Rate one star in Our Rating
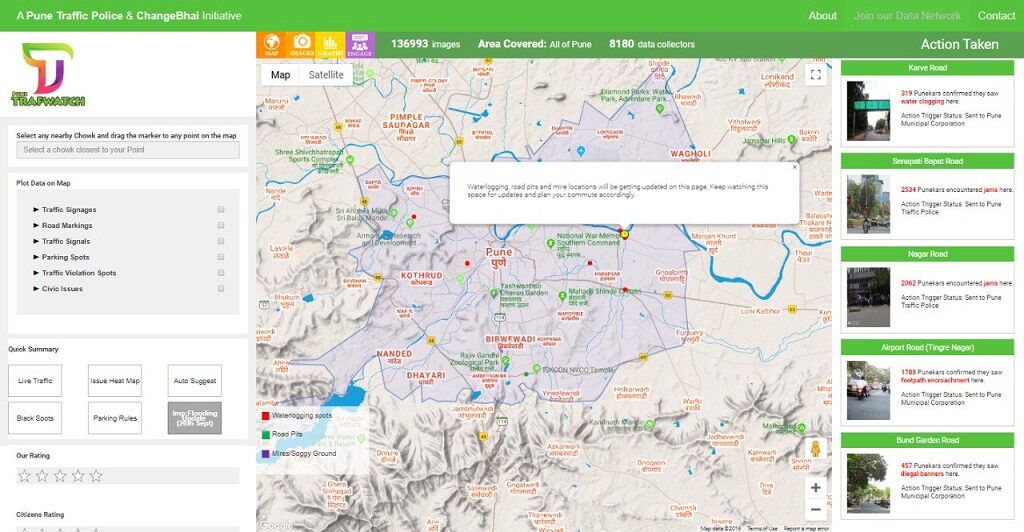 pos(25,476)
